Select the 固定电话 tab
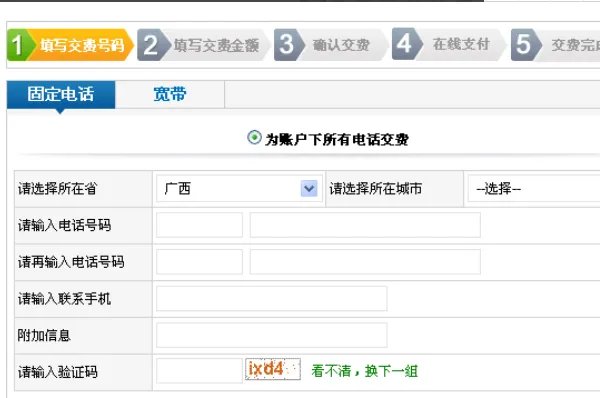 coord(61,95)
